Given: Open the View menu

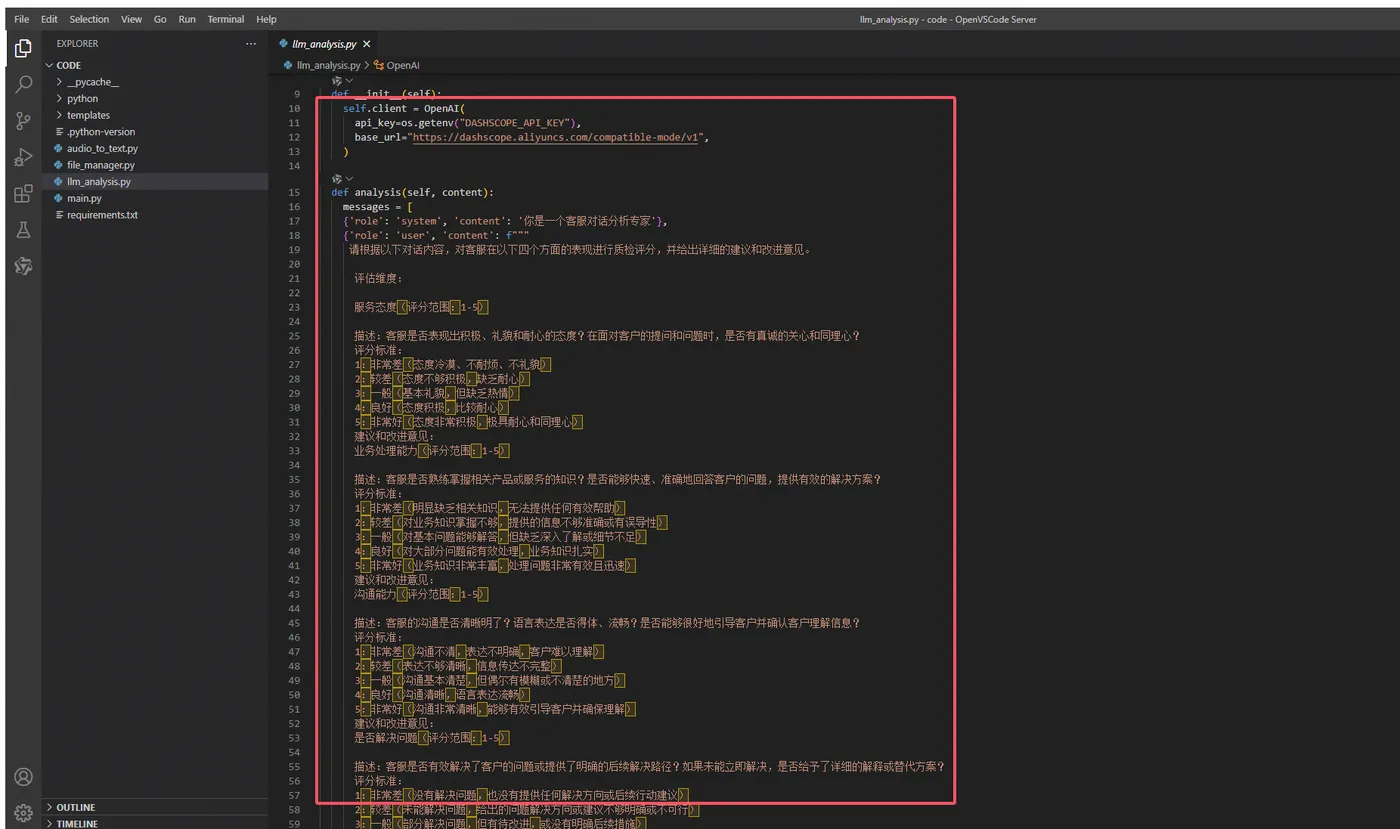Looking at the screenshot, I should (x=131, y=19).
